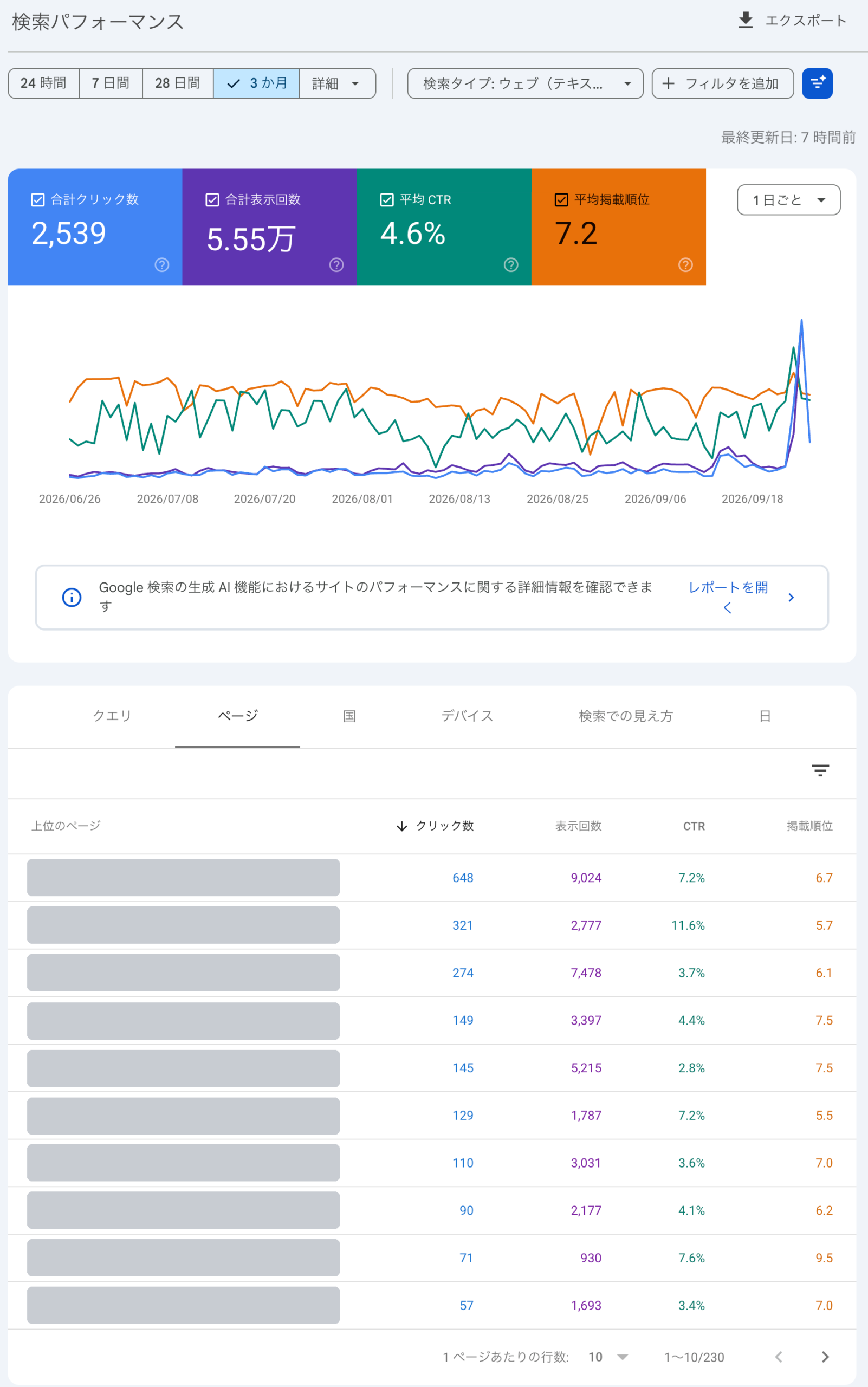Click the export download icon
The image size is (868, 1387).
pyautogui.click(x=745, y=20)
